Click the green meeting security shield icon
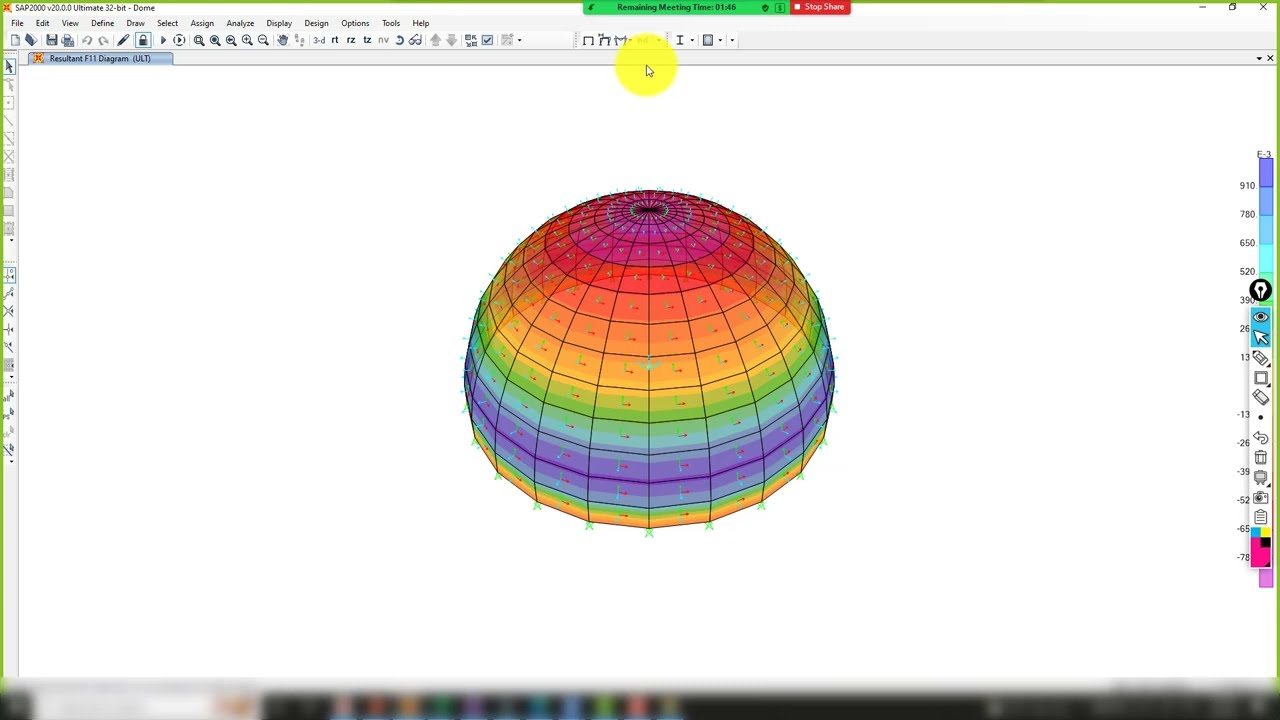 tap(765, 7)
